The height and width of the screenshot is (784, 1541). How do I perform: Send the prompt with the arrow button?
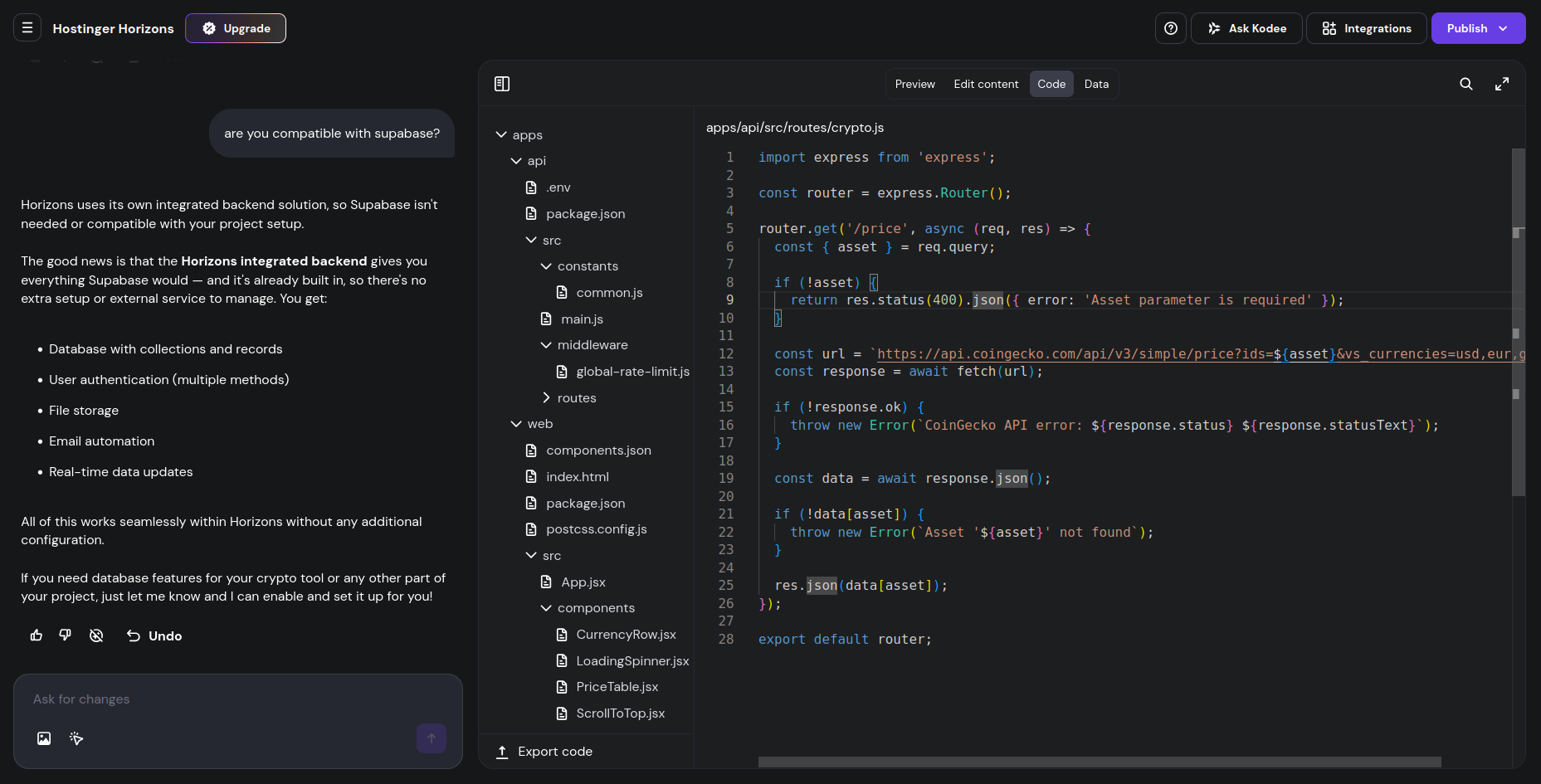click(432, 738)
